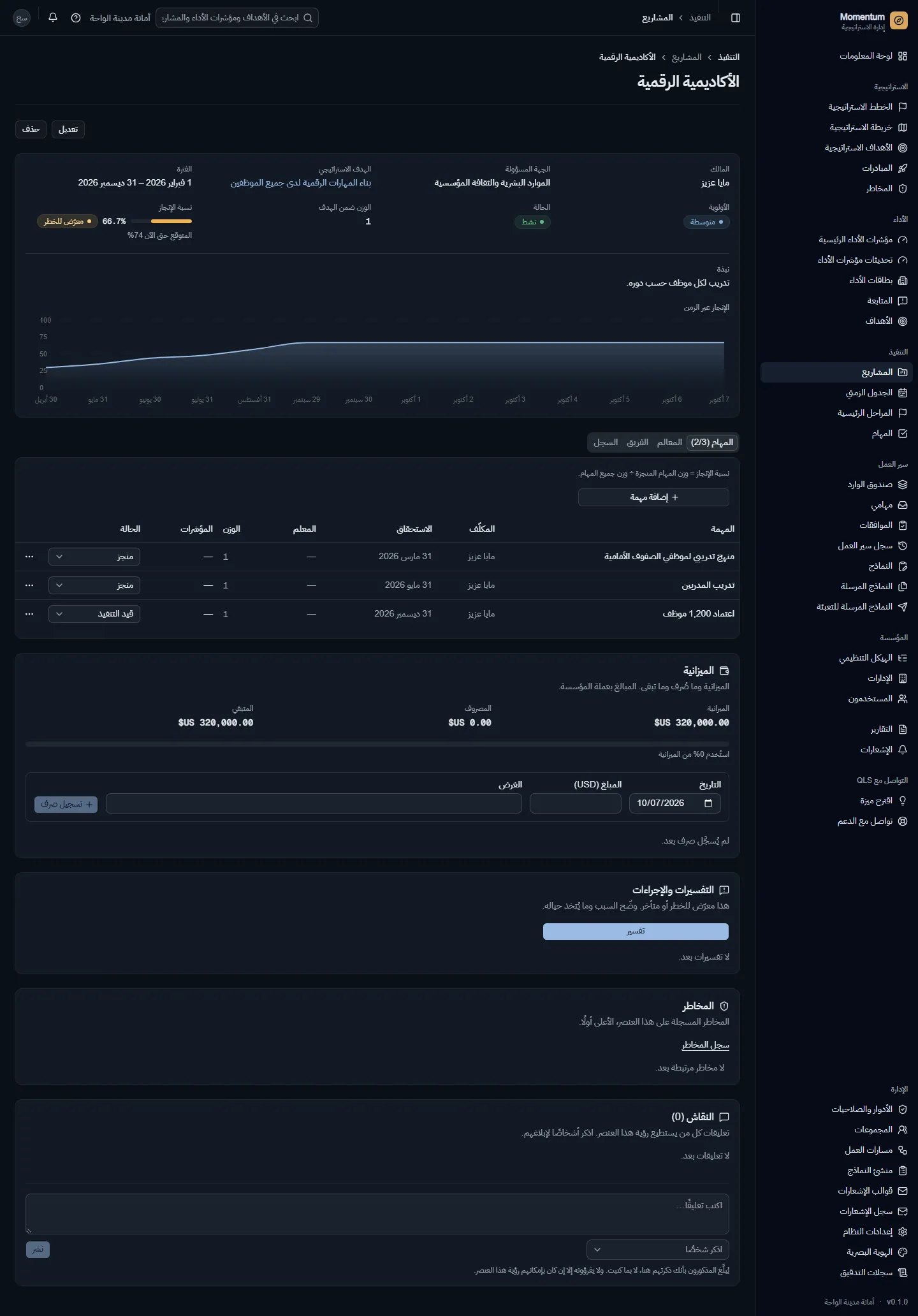Toggle the sidebar panel icon
This screenshot has height=1316, width=918.
(x=736, y=18)
